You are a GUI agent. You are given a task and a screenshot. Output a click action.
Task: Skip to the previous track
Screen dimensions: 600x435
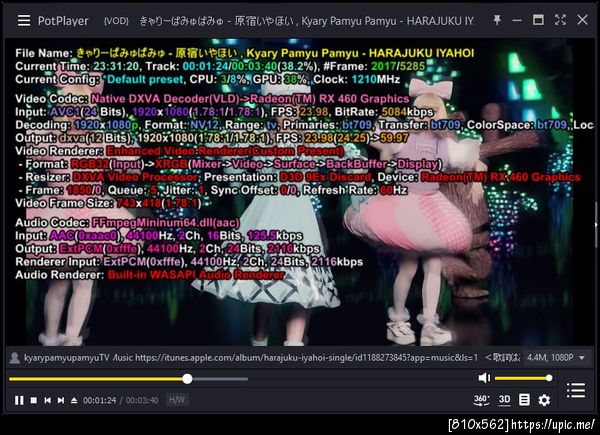click(47, 400)
